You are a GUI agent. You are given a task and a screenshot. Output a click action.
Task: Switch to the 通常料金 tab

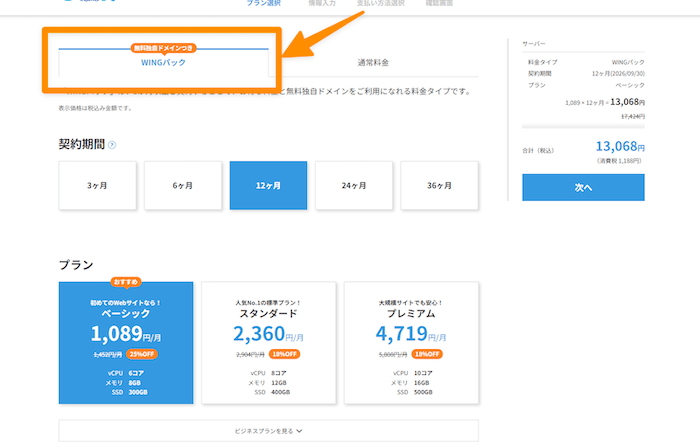point(373,63)
